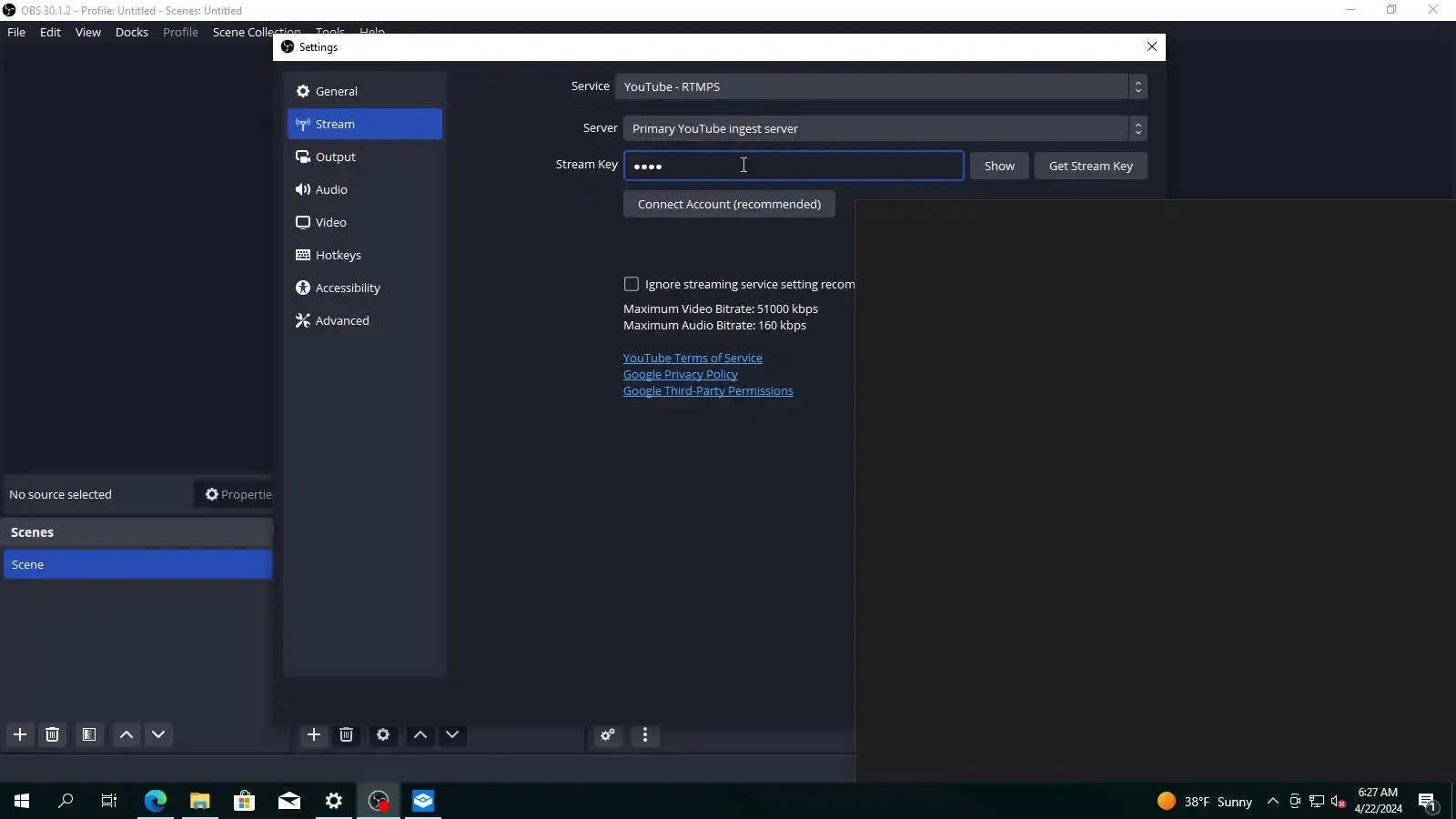Open source Properties button in main window
This screenshot has width=1456, height=819.
[236, 494]
